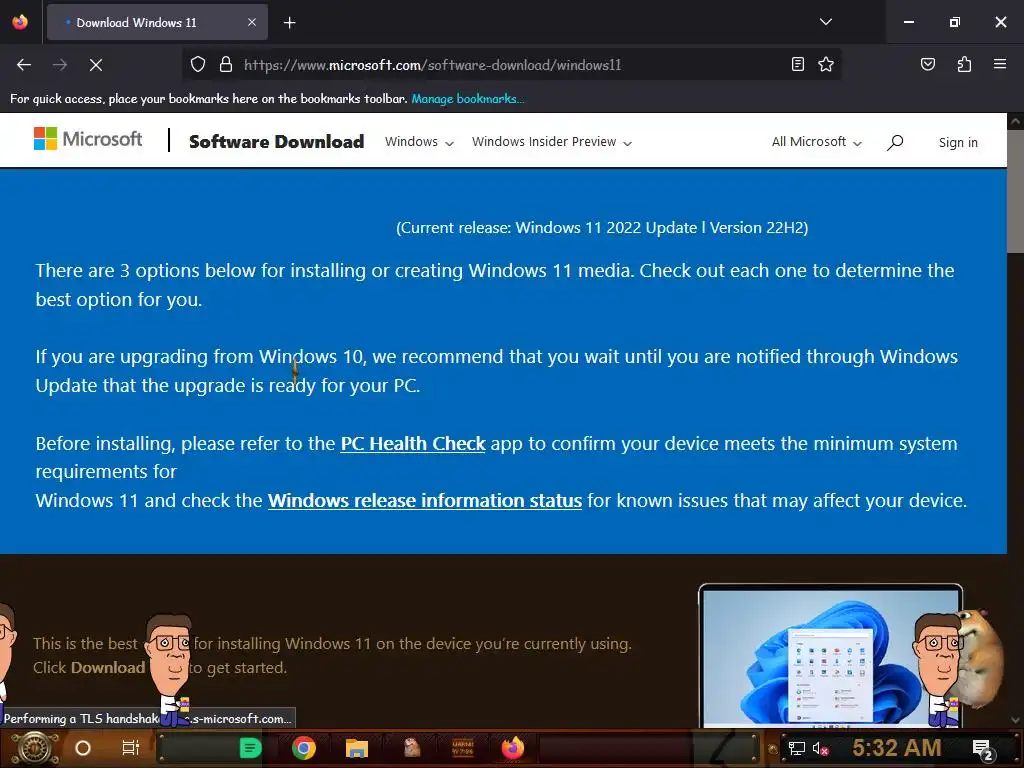Screen dimensions: 1024x768
Task: Click the forward navigation arrow
Action: click(x=60, y=65)
